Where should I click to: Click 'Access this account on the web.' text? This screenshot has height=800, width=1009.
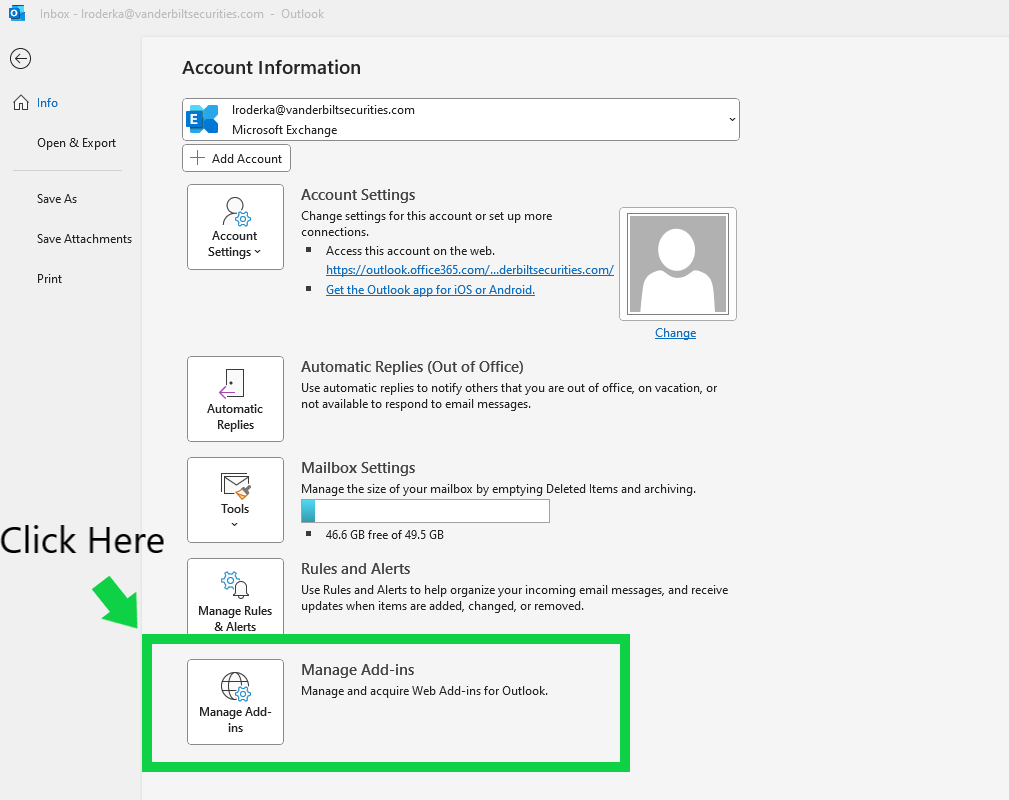(x=411, y=251)
